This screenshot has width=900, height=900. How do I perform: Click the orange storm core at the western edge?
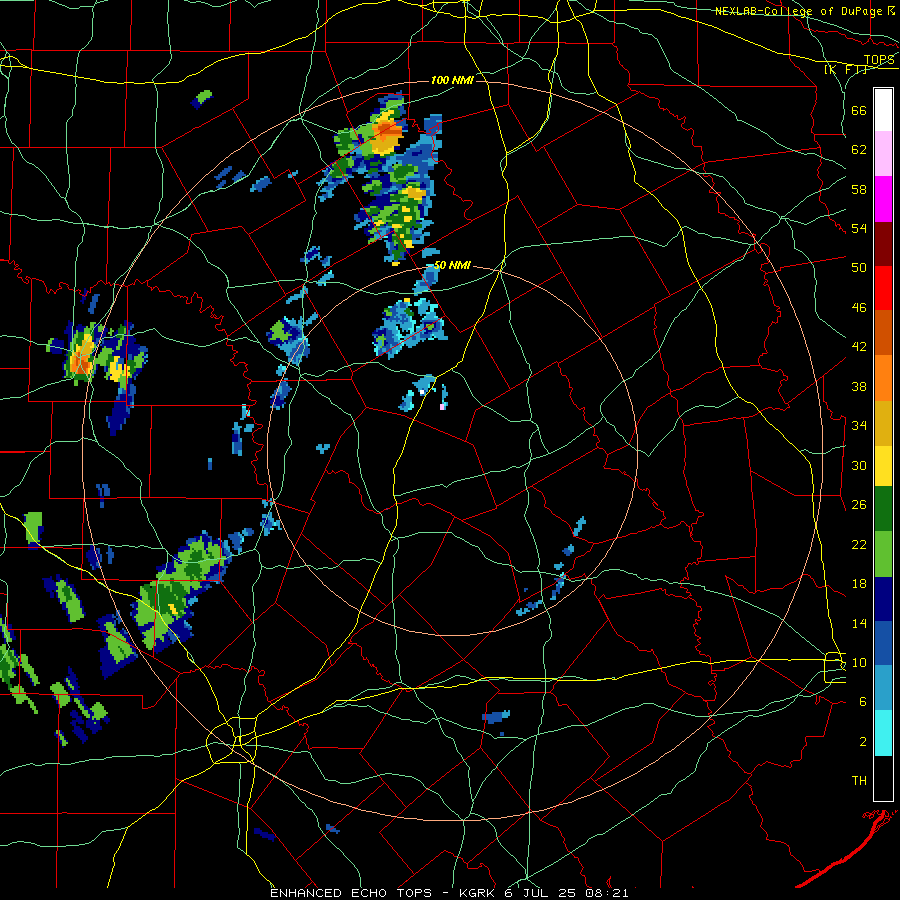pos(82,363)
